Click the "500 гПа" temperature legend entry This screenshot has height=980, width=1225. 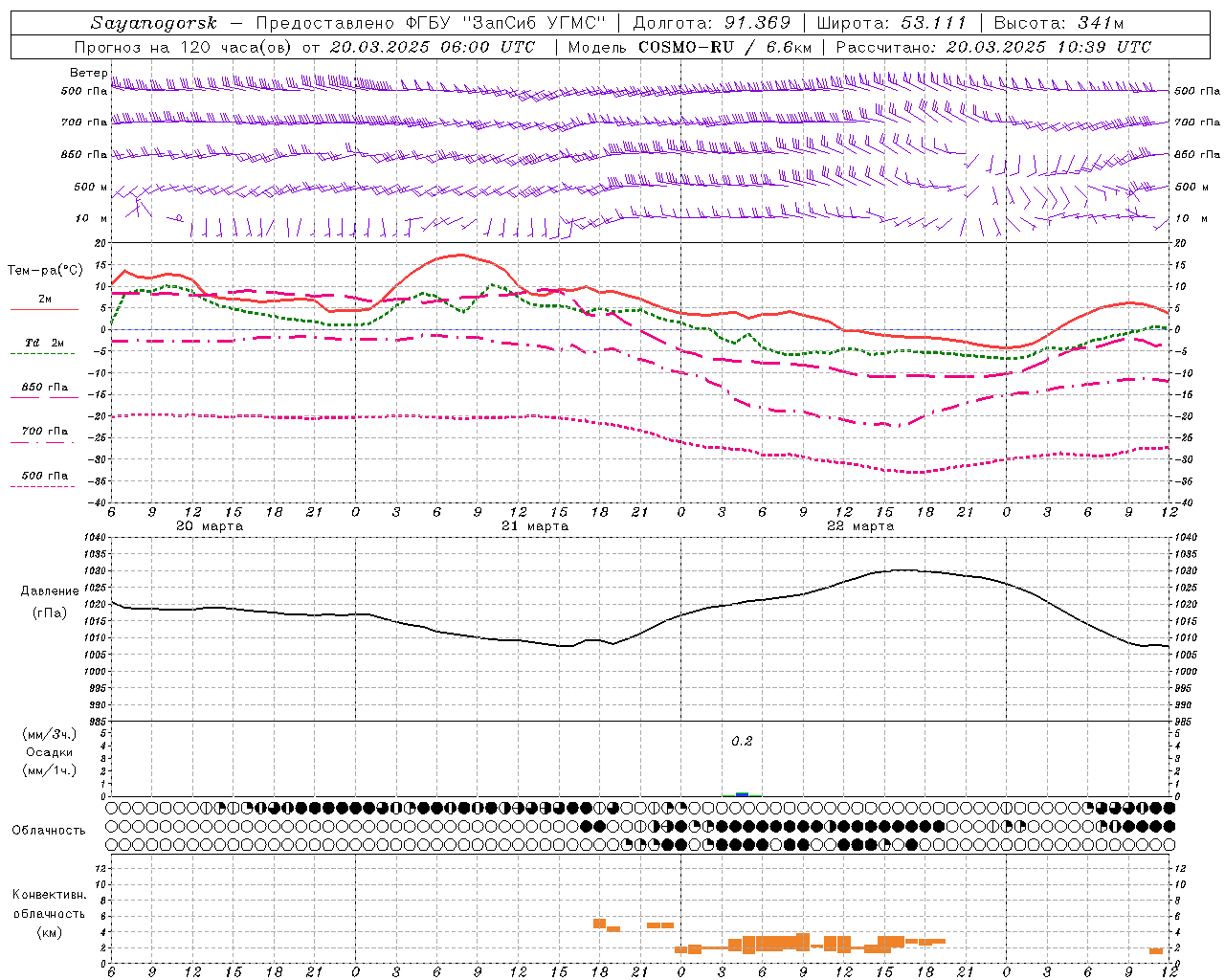pyautogui.click(x=45, y=476)
